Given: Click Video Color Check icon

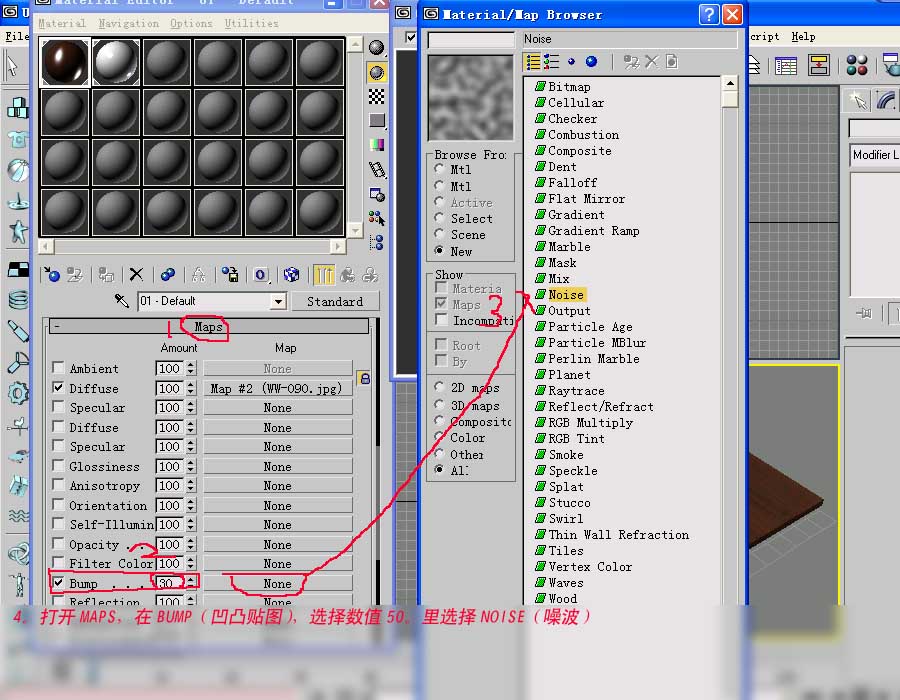Looking at the screenshot, I should [377, 145].
